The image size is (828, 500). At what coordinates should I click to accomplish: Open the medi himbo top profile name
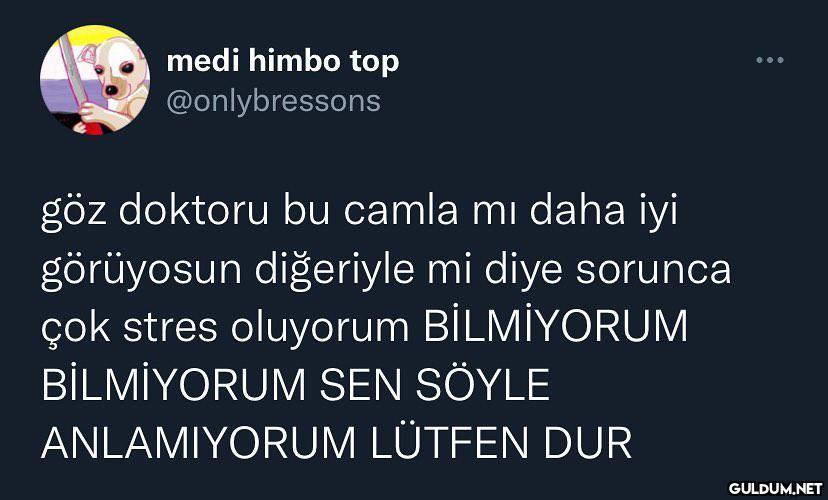click(283, 62)
